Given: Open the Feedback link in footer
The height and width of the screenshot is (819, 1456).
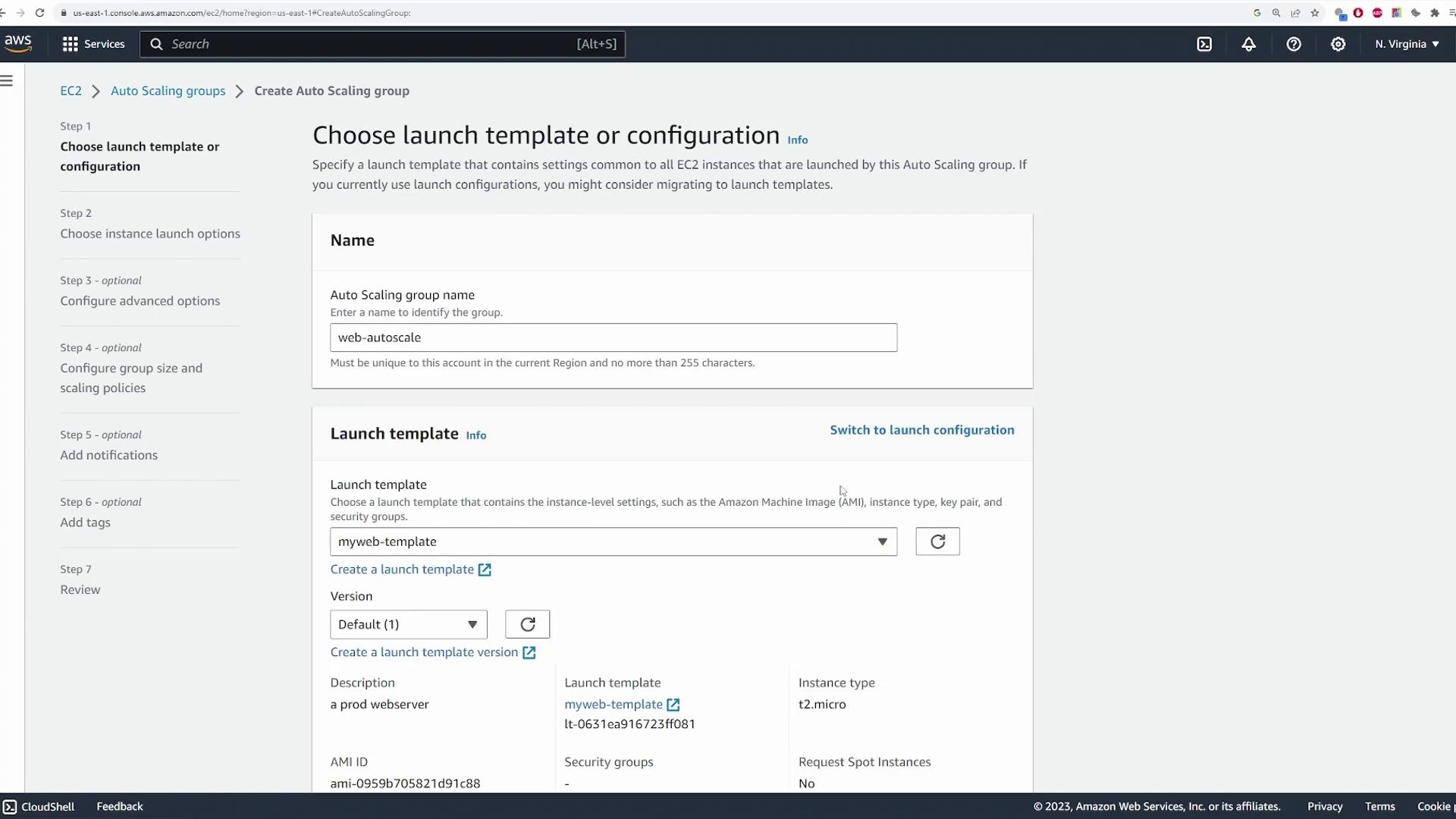Looking at the screenshot, I should 119,806.
